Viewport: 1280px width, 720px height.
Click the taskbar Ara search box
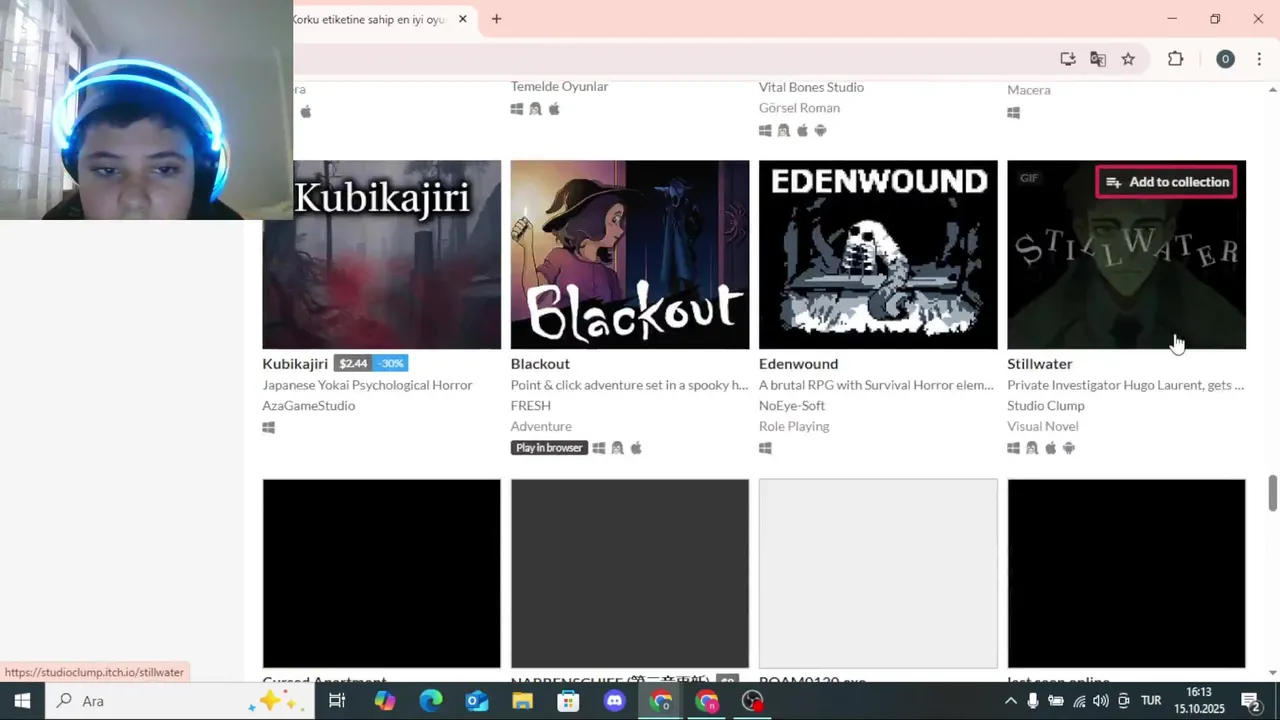click(180, 701)
